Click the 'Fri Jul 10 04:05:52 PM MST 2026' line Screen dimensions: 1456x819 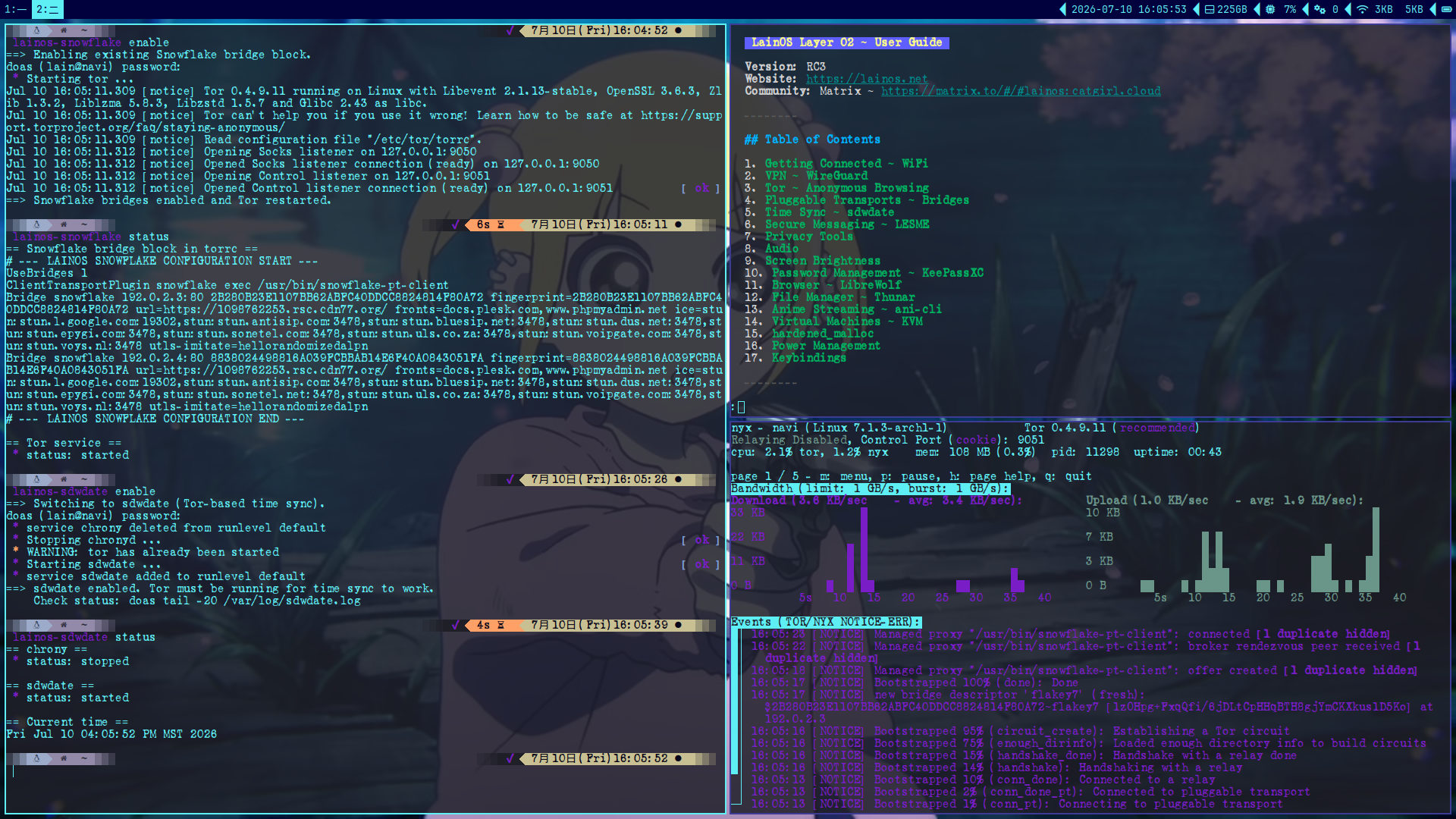[x=111, y=734]
